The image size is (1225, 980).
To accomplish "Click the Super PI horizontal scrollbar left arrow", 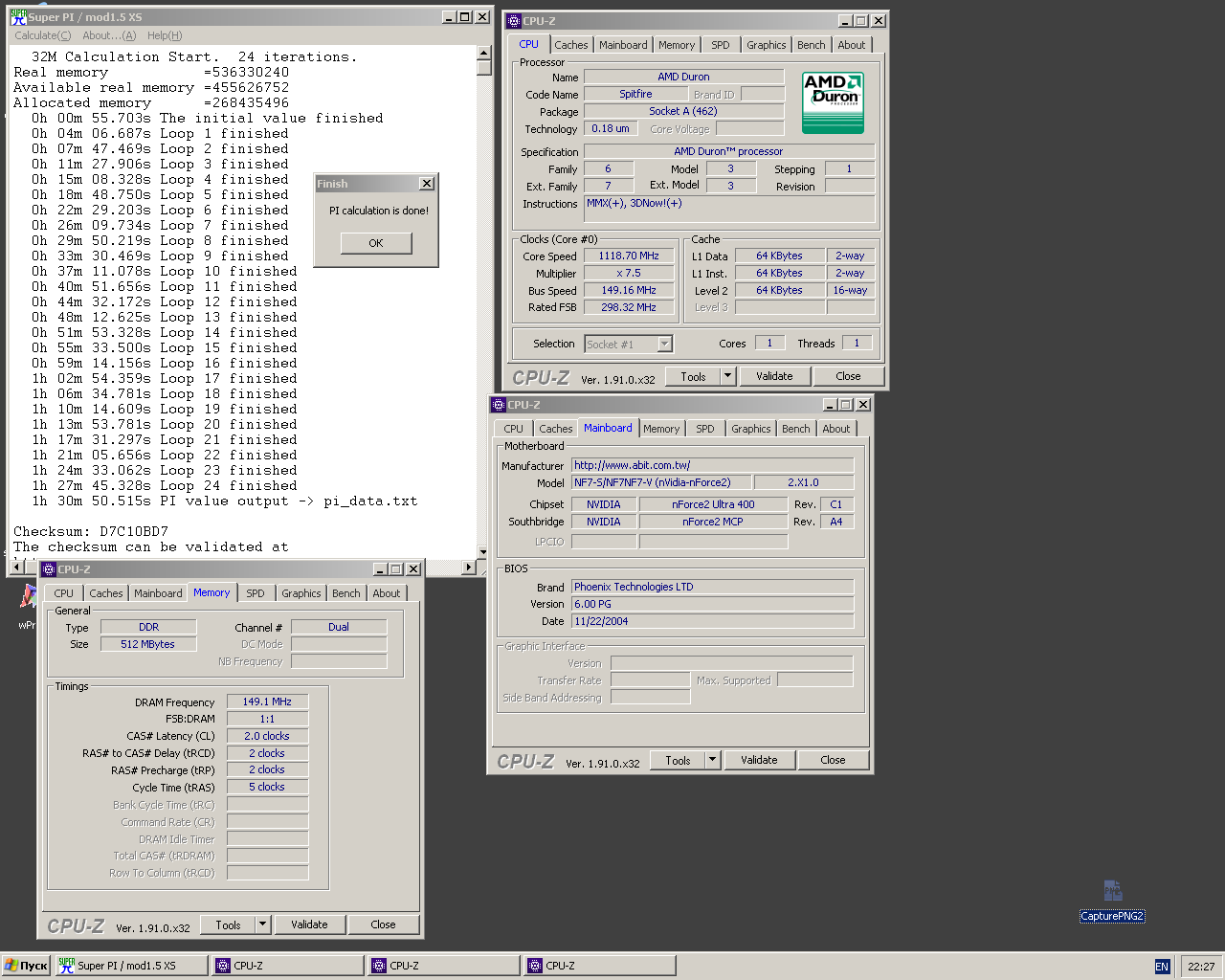I will click(17, 568).
